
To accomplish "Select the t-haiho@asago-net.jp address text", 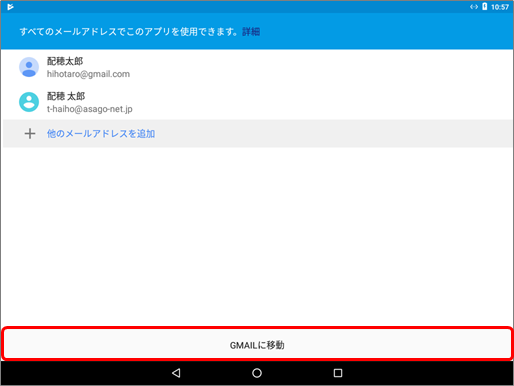I will point(90,109).
